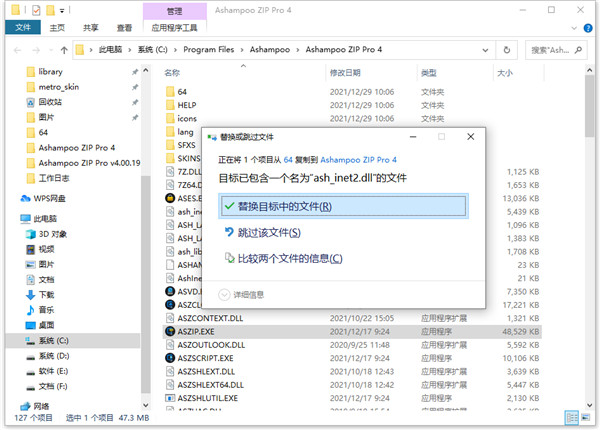Sort by the 大小 column header
Image resolution: width=600 pixels, height=430 pixels.
(x=505, y=73)
